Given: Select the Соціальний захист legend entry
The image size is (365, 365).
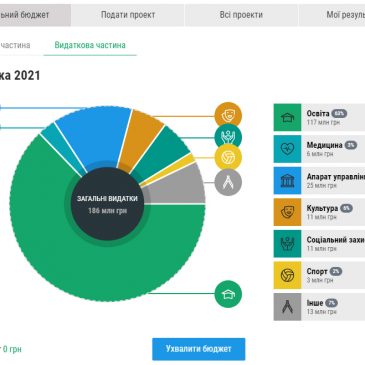Looking at the screenshot, I should point(319,244).
